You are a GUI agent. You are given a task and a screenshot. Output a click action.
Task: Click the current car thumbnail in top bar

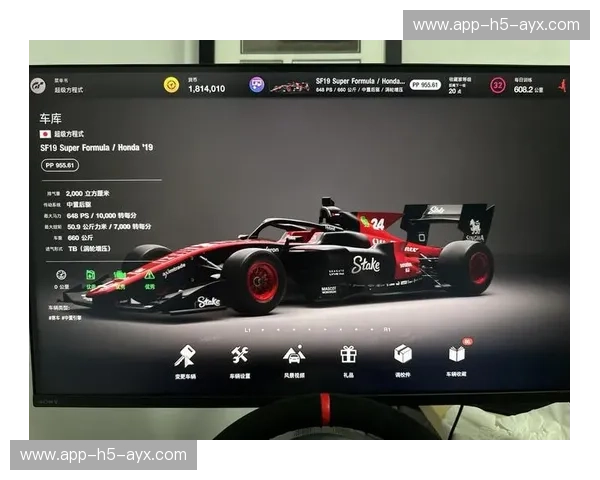click(290, 87)
